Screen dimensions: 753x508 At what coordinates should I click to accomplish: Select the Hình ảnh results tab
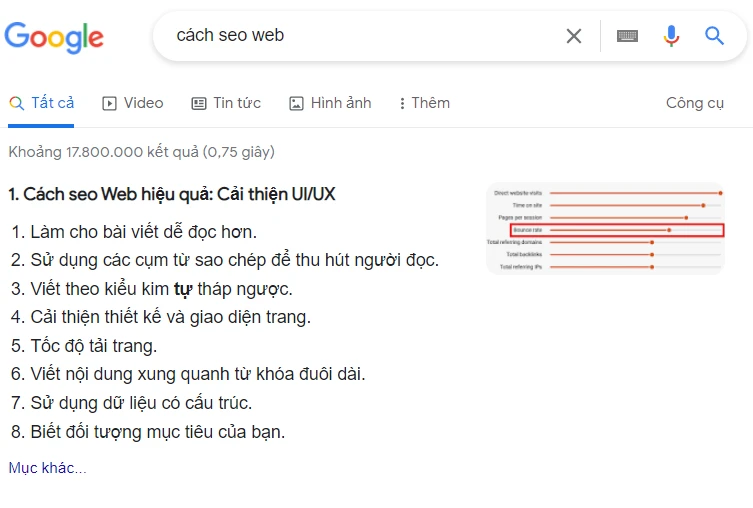330,103
